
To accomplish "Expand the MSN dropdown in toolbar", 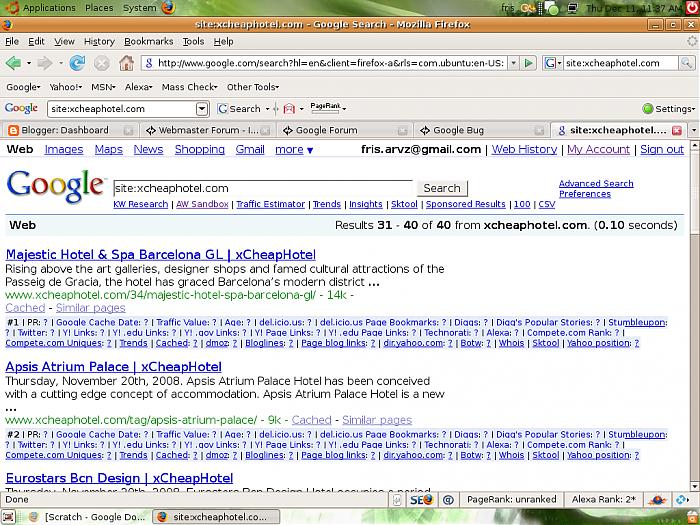I will click(104, 87).
